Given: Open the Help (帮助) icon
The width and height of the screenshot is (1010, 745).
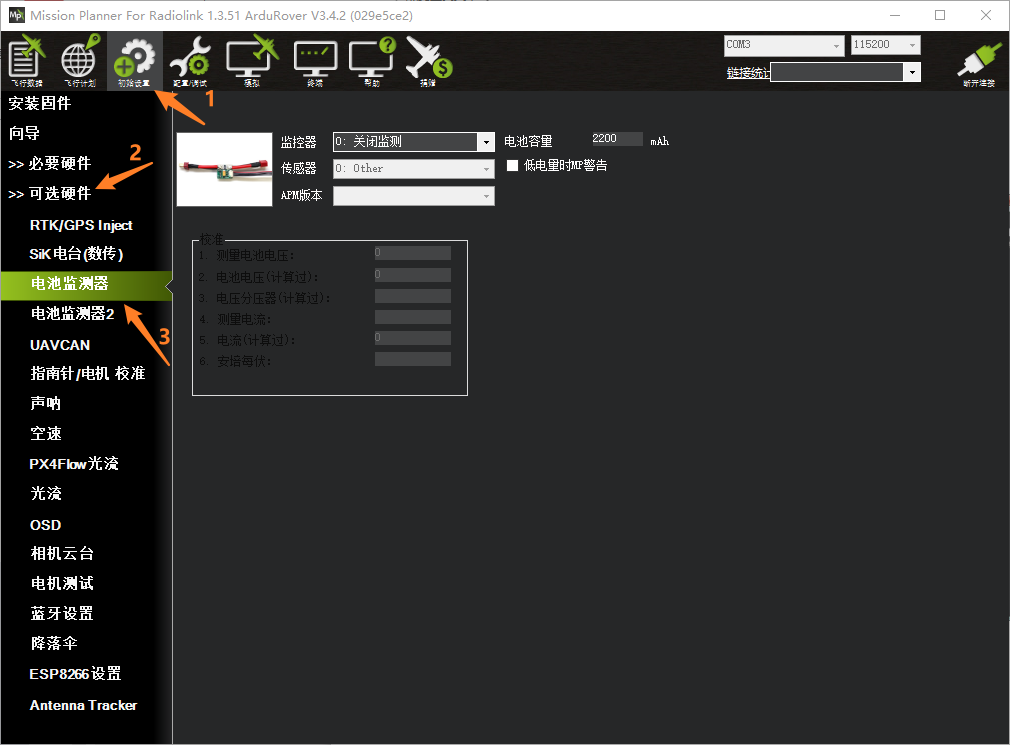Looking at the screenshot, I should (372, 62).
